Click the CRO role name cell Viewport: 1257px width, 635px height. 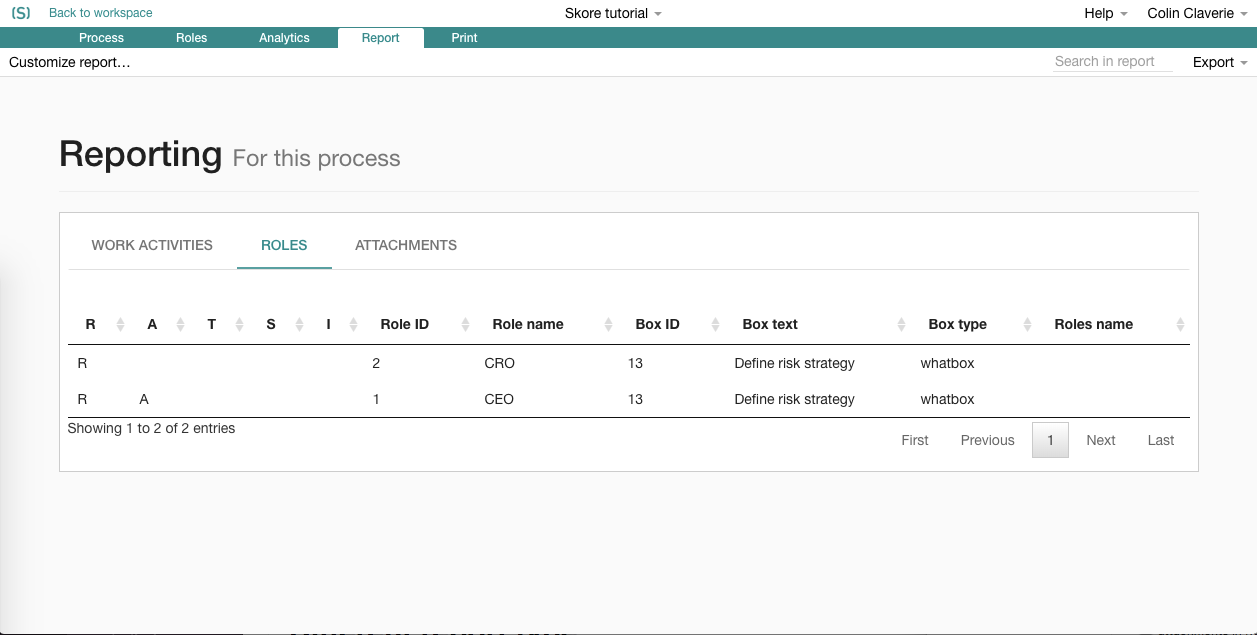click(499, 363)
